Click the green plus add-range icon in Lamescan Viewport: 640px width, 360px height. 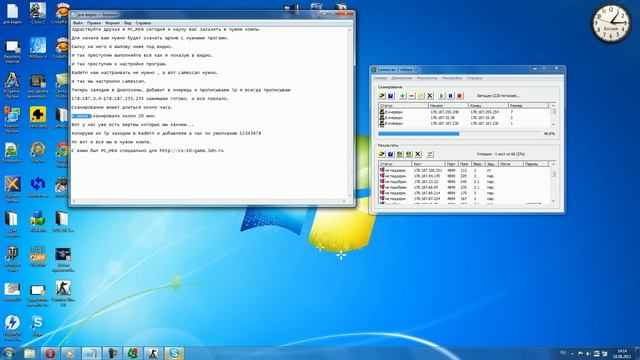pyautogui.click(x=402, y=96)
